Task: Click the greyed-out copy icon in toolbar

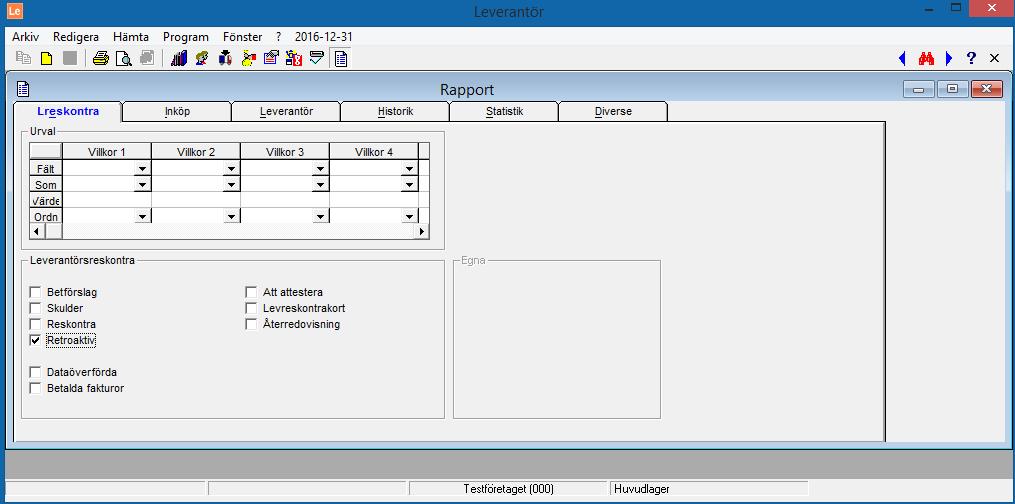Action: point(23,59)
